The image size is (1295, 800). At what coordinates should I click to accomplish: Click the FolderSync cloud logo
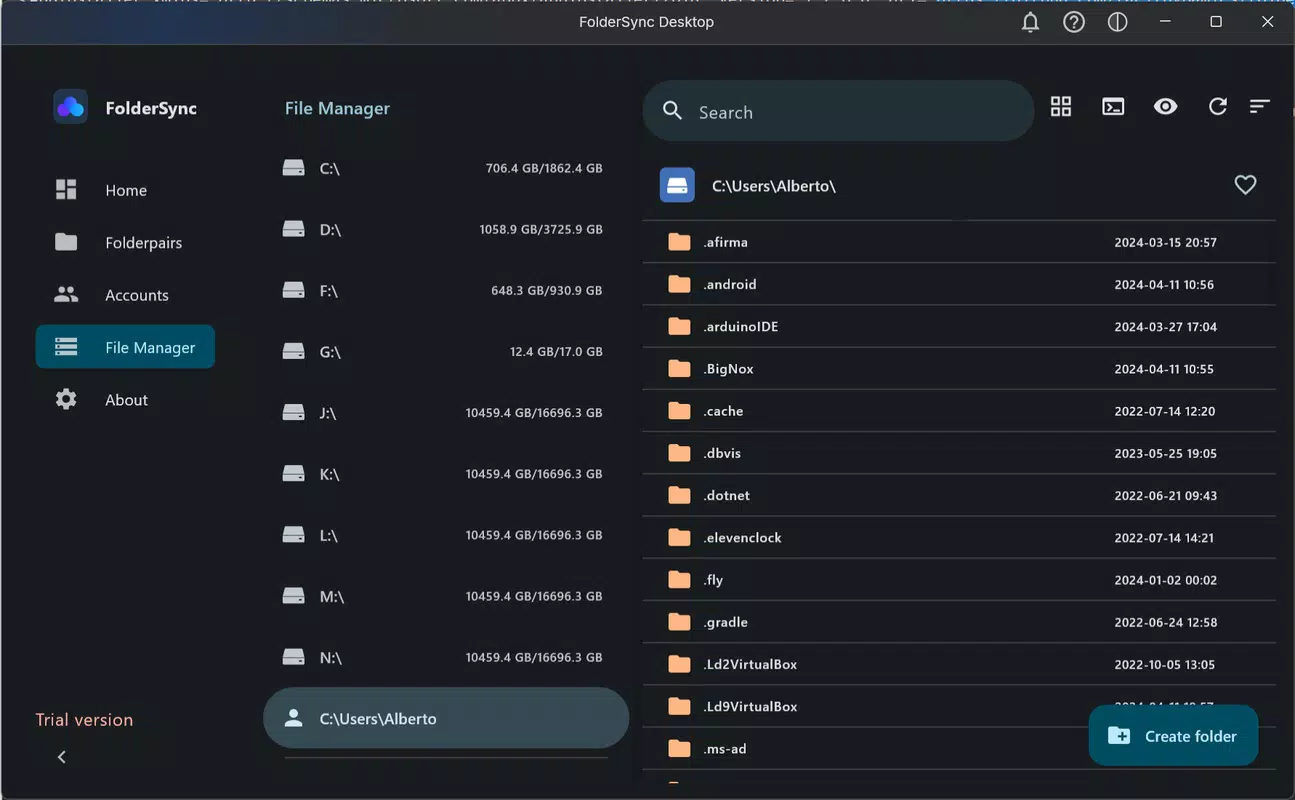pos(70,107)
